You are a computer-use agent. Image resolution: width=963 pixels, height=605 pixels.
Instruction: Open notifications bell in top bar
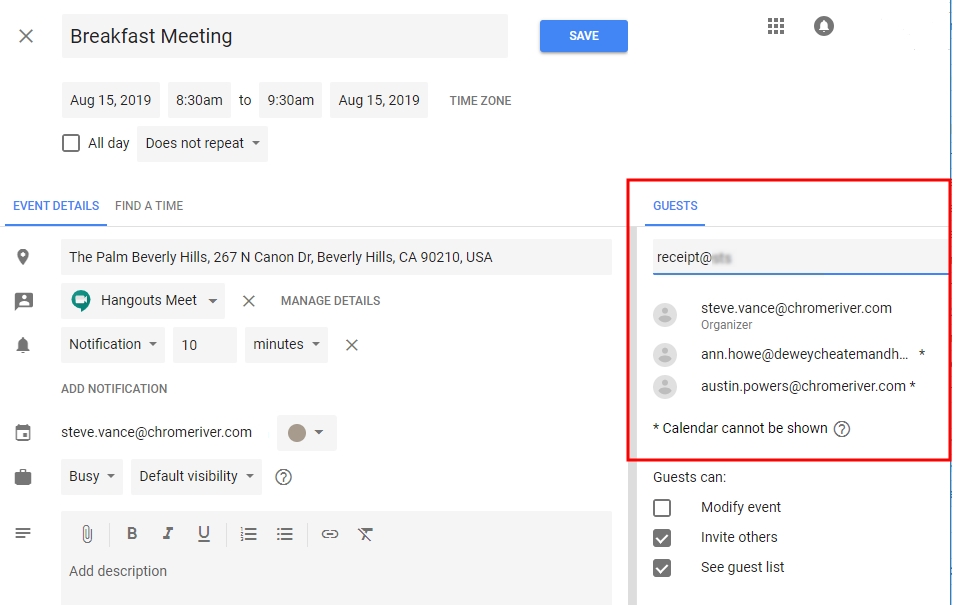coord(824,27)
